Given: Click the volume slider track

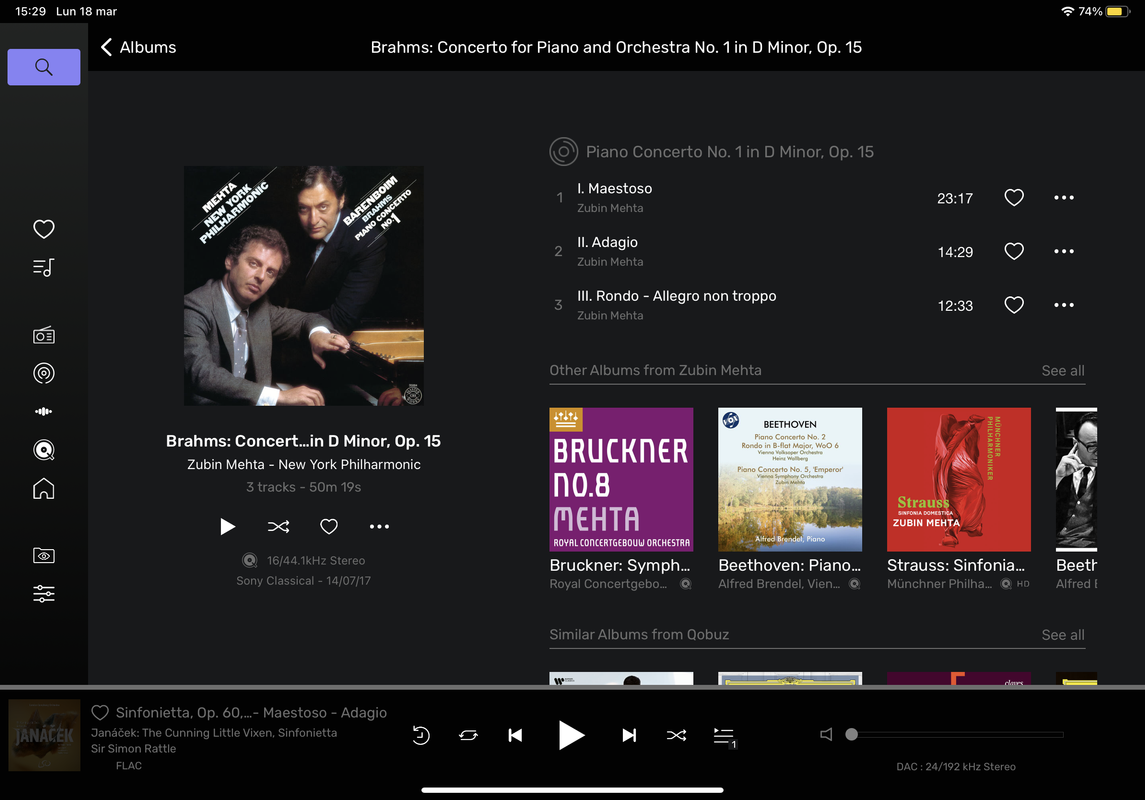Looking at the screenshot, I should [x=957, y=734].
